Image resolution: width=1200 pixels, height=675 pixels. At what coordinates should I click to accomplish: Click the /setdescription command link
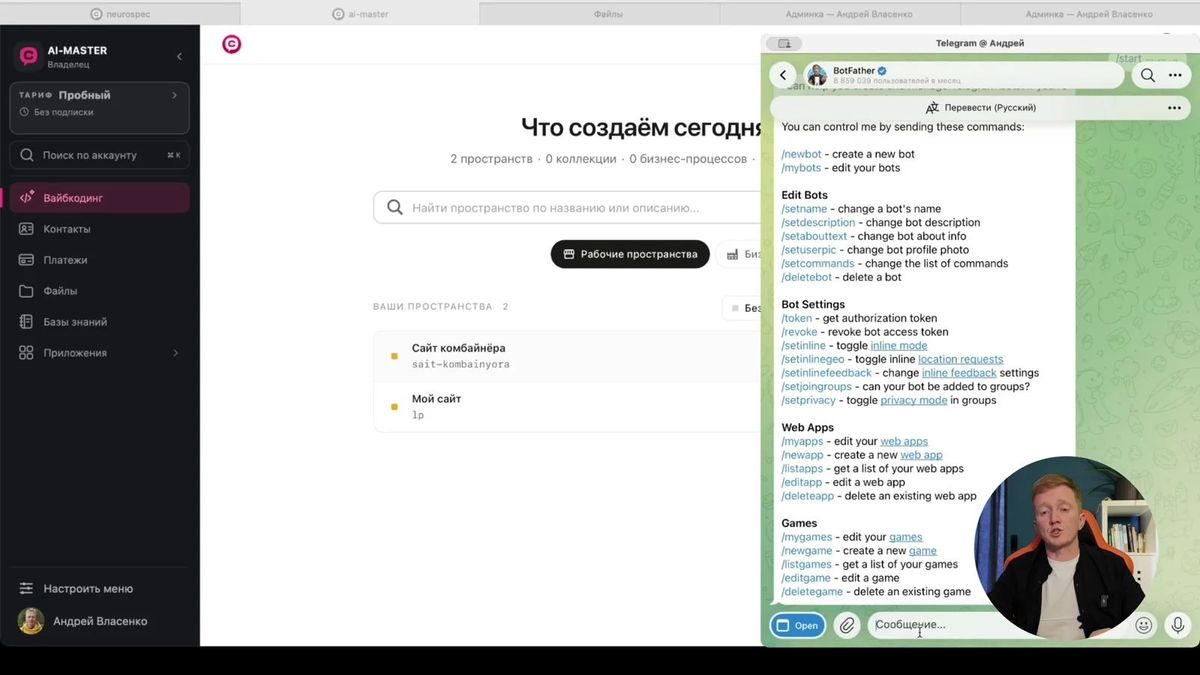click(x=818, y=223)
